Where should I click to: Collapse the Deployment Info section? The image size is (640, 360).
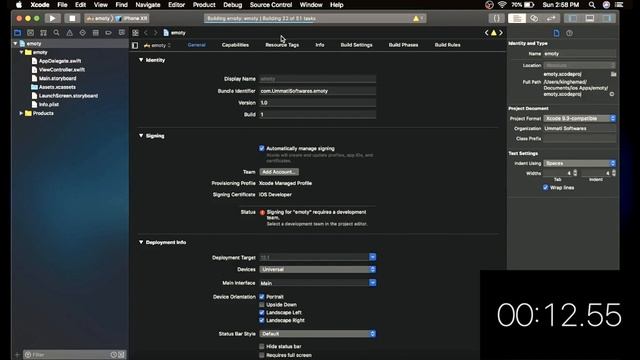141,242
